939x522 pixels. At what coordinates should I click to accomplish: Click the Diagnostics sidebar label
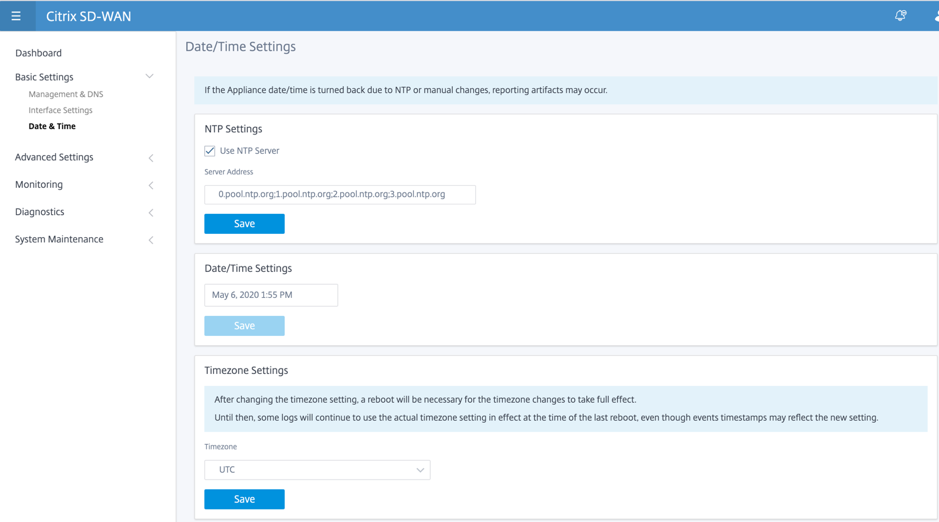40,212
